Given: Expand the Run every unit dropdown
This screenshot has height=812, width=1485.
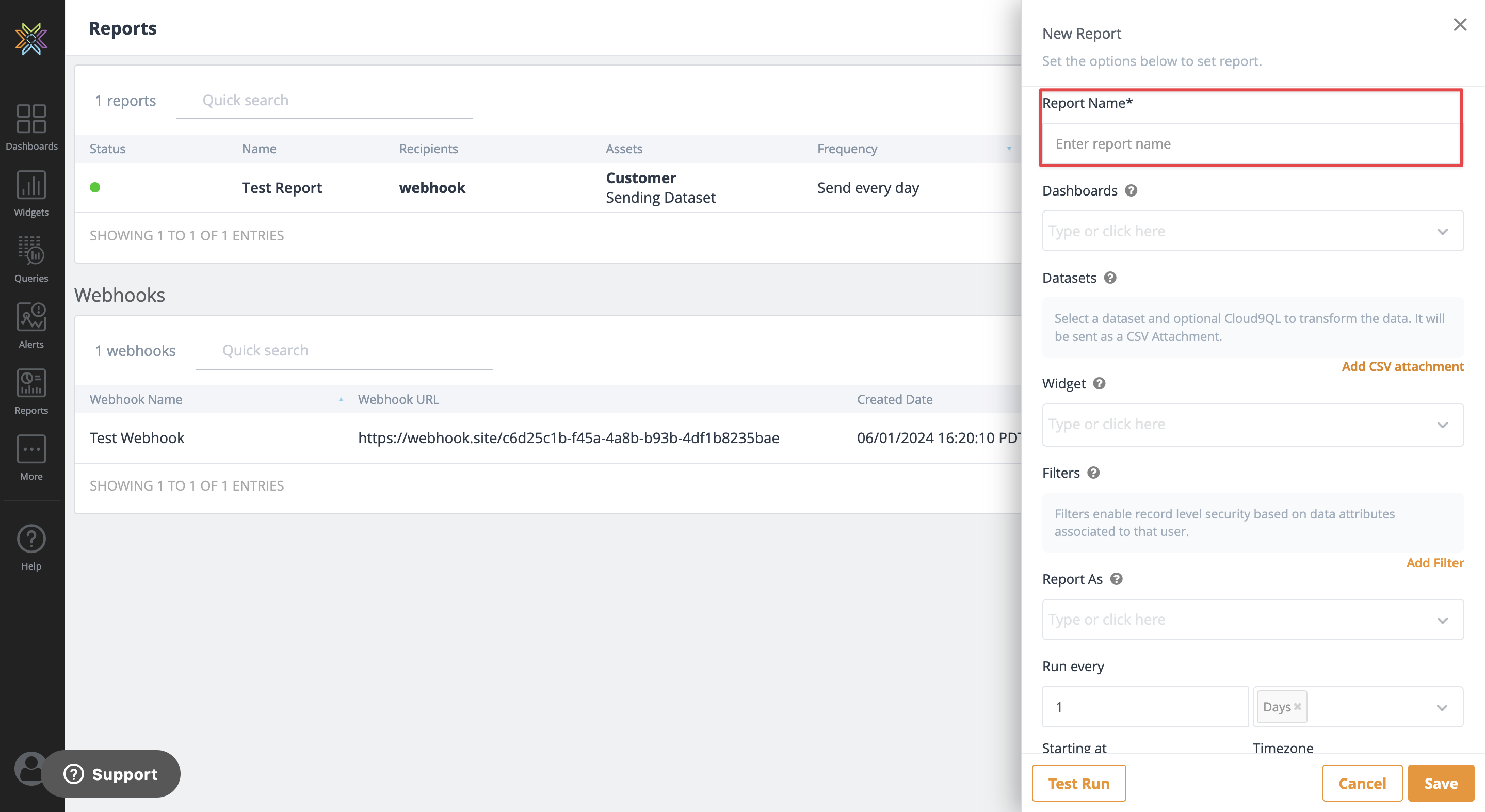Looking at the screenshot, I should (x=1442, y=708).
